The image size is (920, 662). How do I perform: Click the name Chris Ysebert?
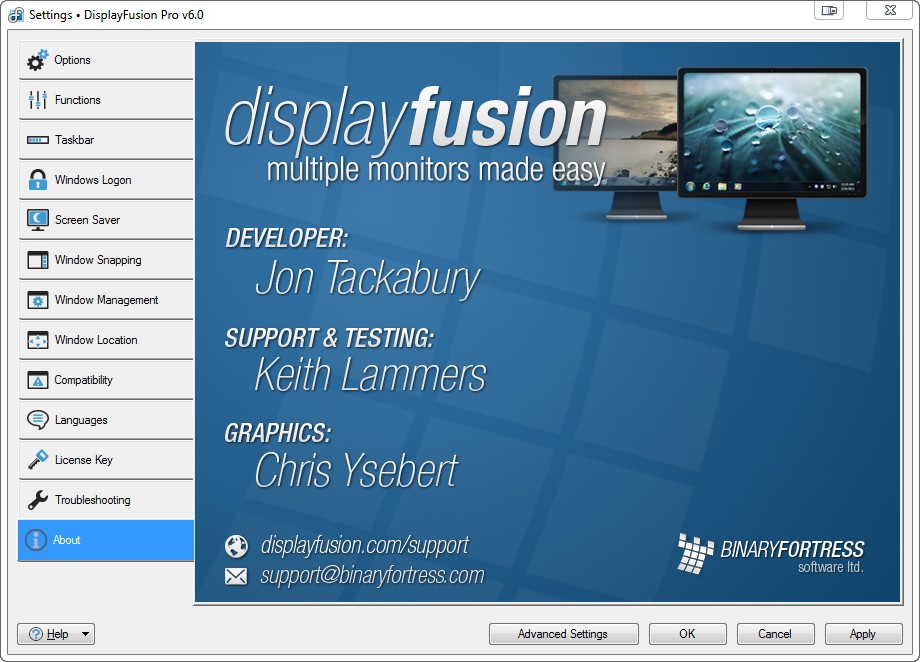(356, 470)
